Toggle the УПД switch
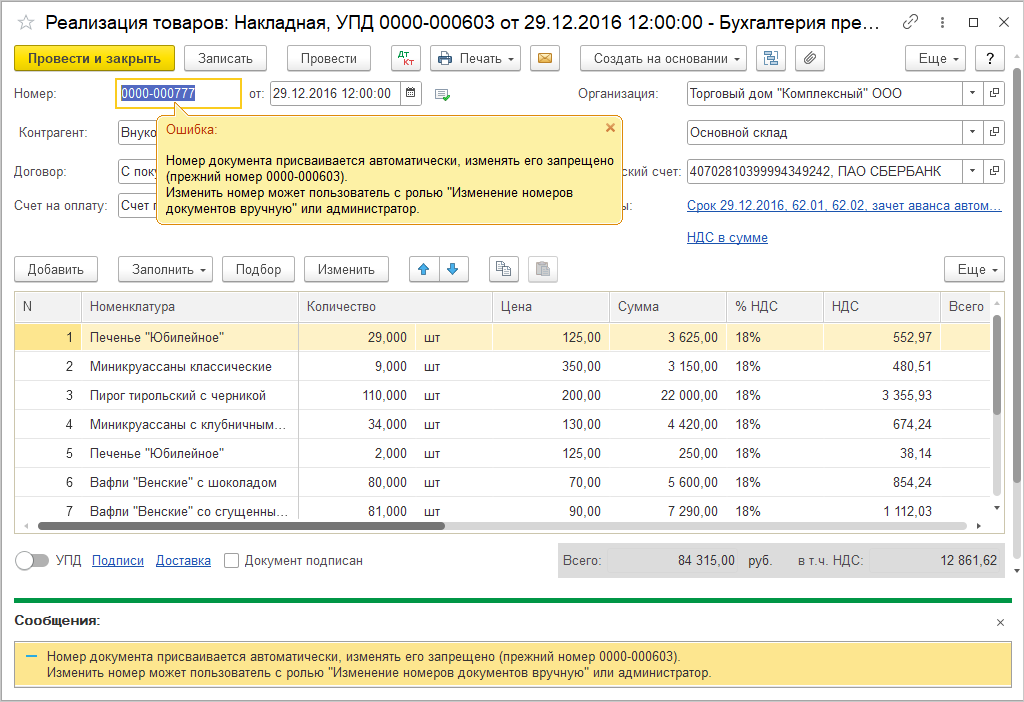 point(32,560)
